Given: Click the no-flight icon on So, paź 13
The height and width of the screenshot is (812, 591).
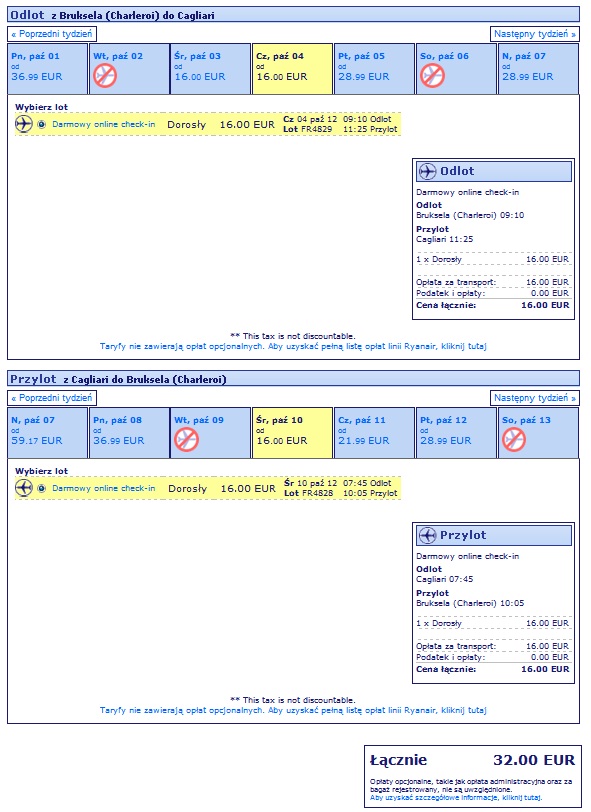Looking at the screenshot, I should point(514,440).
